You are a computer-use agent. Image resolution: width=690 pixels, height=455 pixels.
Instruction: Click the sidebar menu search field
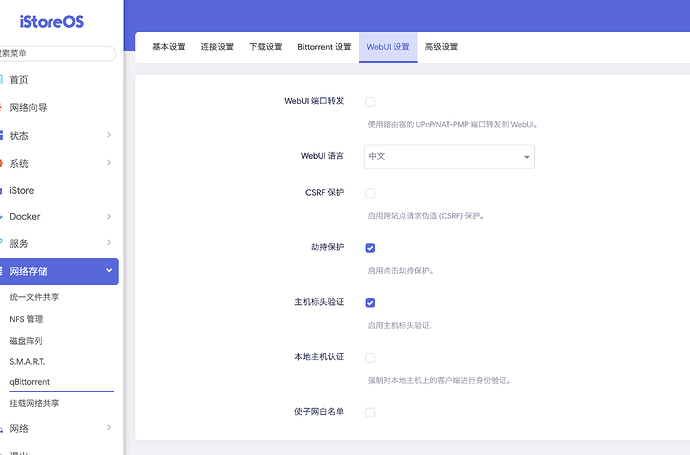[57, 54]
